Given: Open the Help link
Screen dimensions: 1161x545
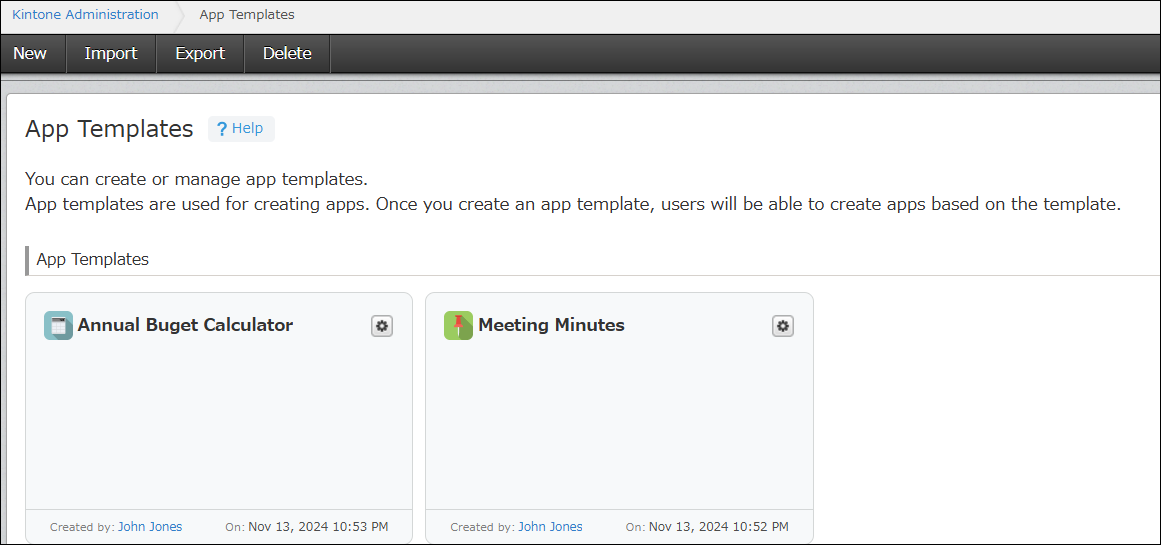Looking at the screenshot, I should pyautogui.click(x=247, y=128).
